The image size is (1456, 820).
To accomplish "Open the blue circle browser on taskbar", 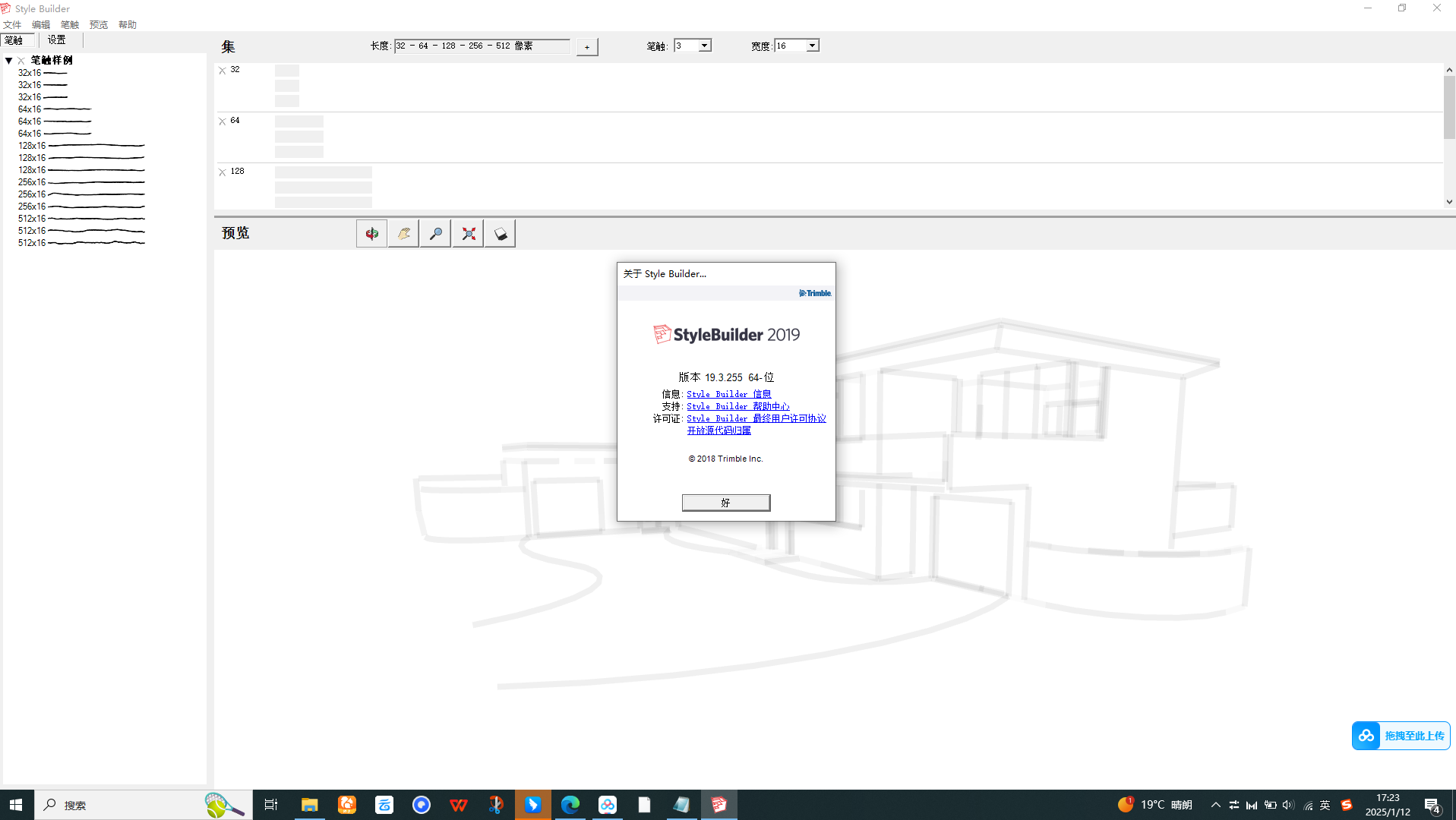I will tap(422, 805).
